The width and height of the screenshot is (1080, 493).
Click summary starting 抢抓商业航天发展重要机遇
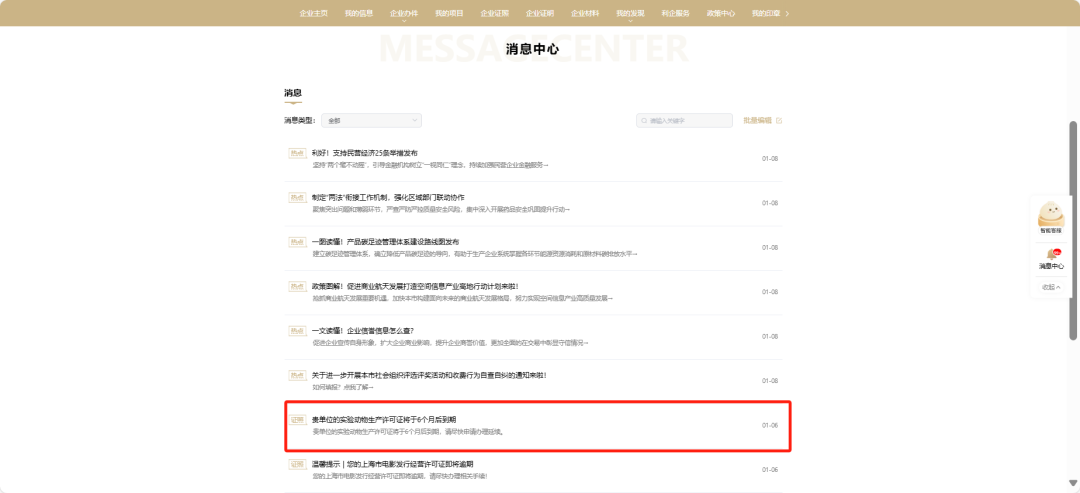coord(461,298)
